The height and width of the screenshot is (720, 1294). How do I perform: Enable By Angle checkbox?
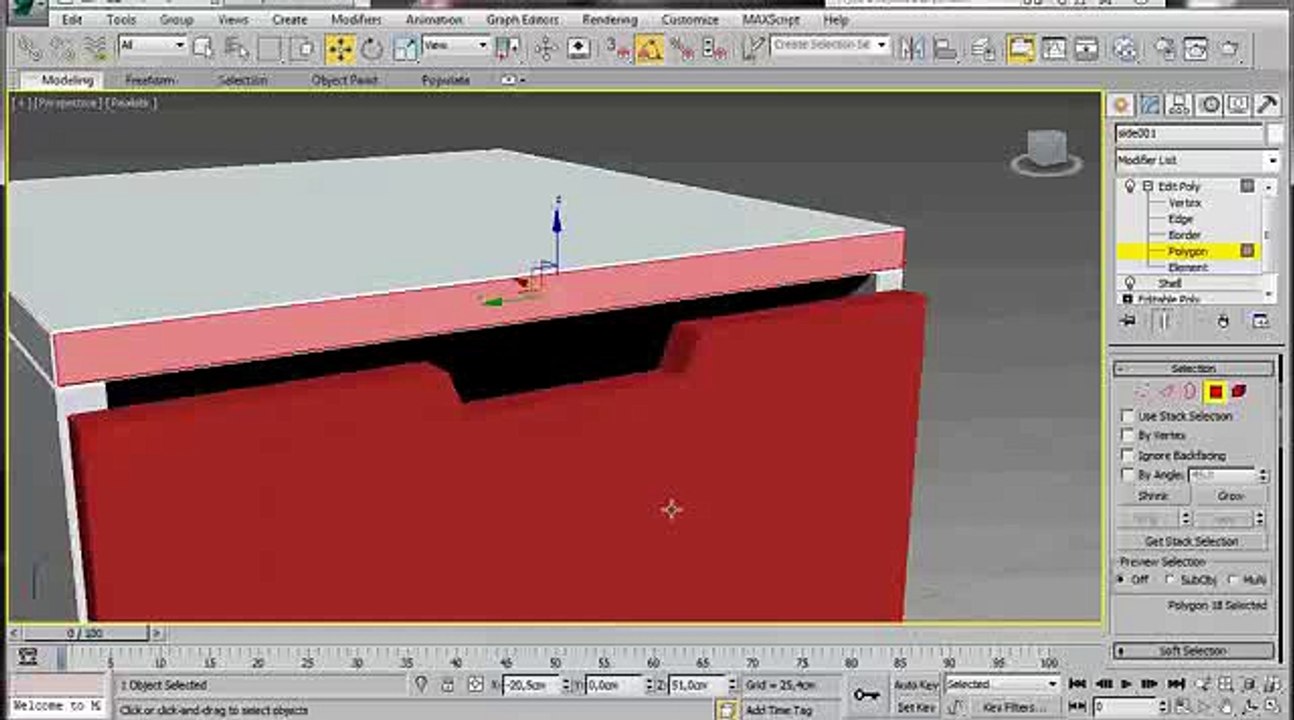1128,476
